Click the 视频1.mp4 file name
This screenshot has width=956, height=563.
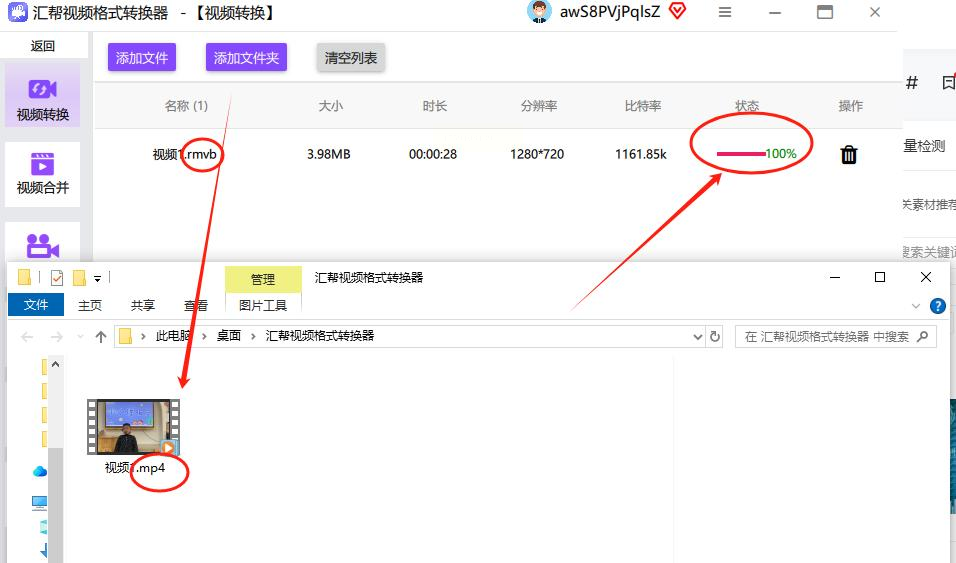(x=135, y=468)
